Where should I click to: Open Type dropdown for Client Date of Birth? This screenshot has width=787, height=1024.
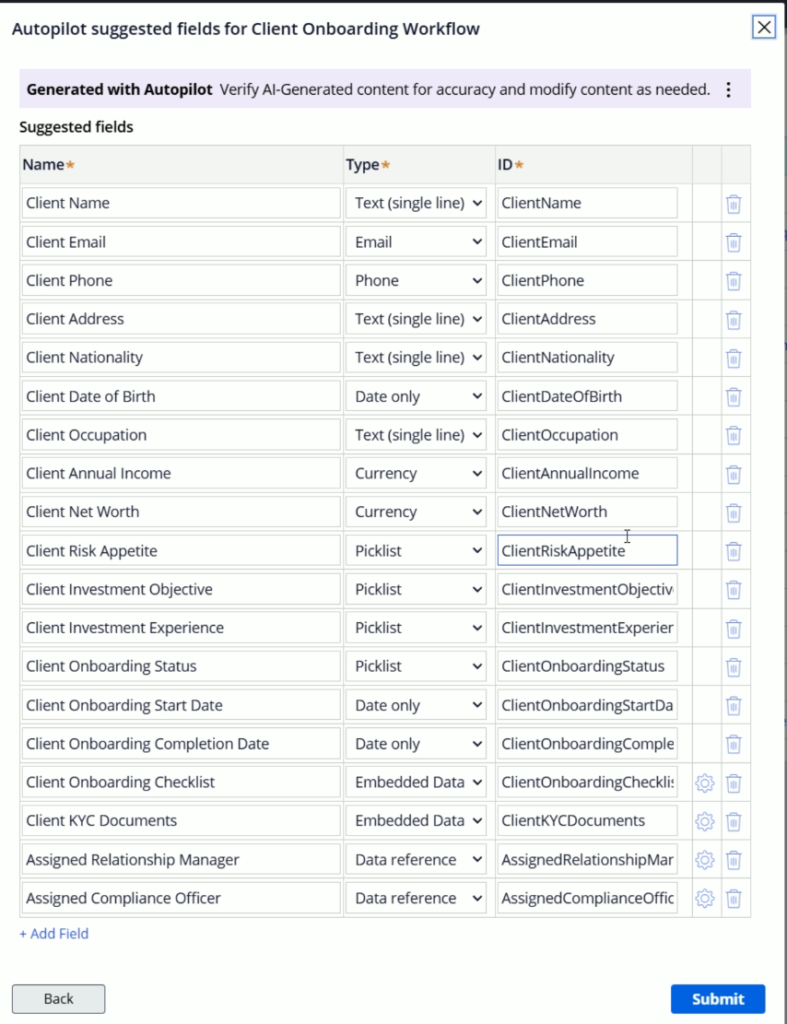[416, 396]
